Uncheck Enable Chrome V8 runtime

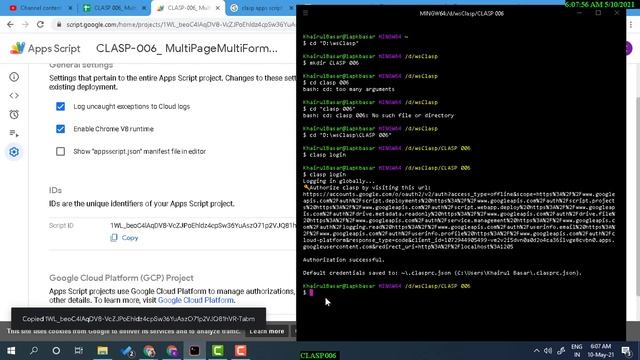(x=60, y=129)
